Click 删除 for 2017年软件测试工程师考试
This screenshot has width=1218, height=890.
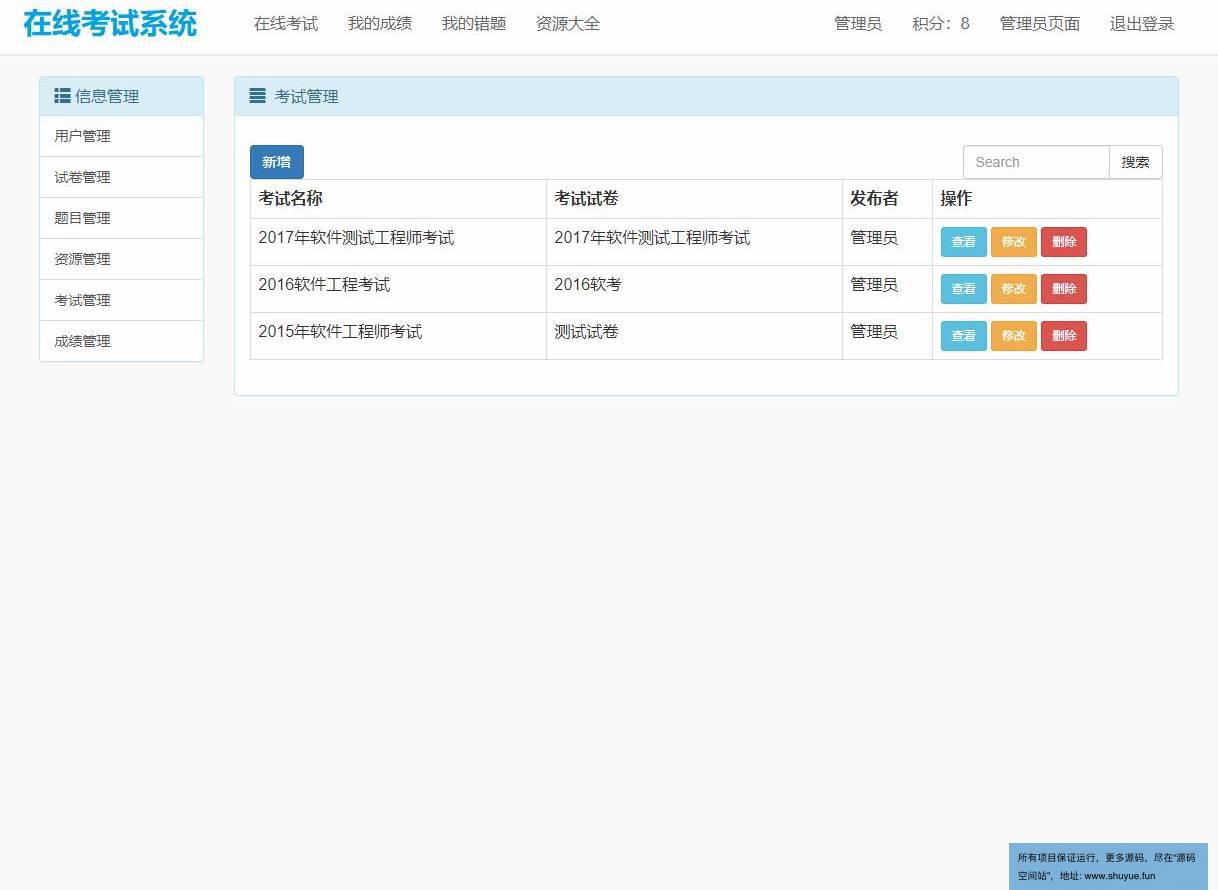[x=1064, y=242]
